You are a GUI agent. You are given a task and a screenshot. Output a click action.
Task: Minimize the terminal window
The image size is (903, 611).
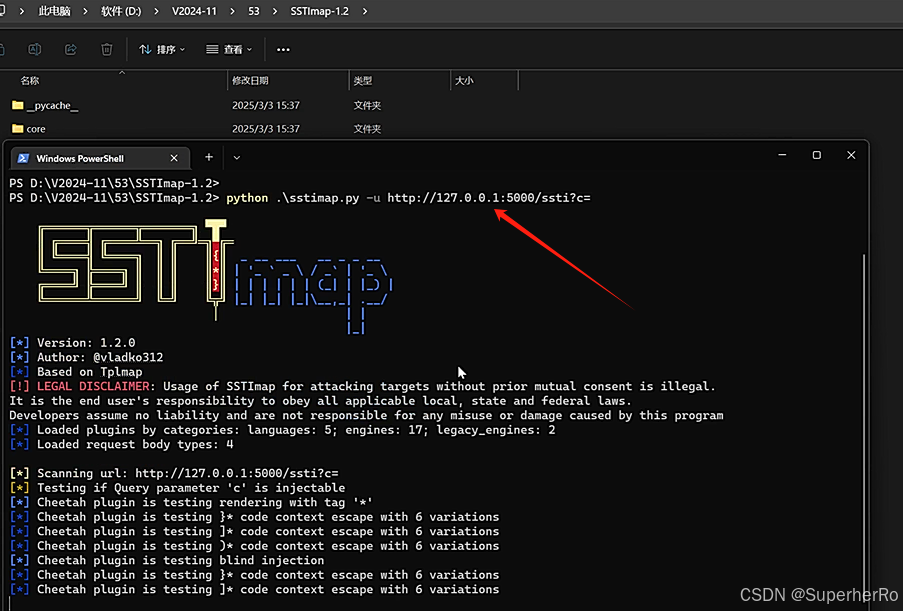pyautogui.click(x=782, y=155)
